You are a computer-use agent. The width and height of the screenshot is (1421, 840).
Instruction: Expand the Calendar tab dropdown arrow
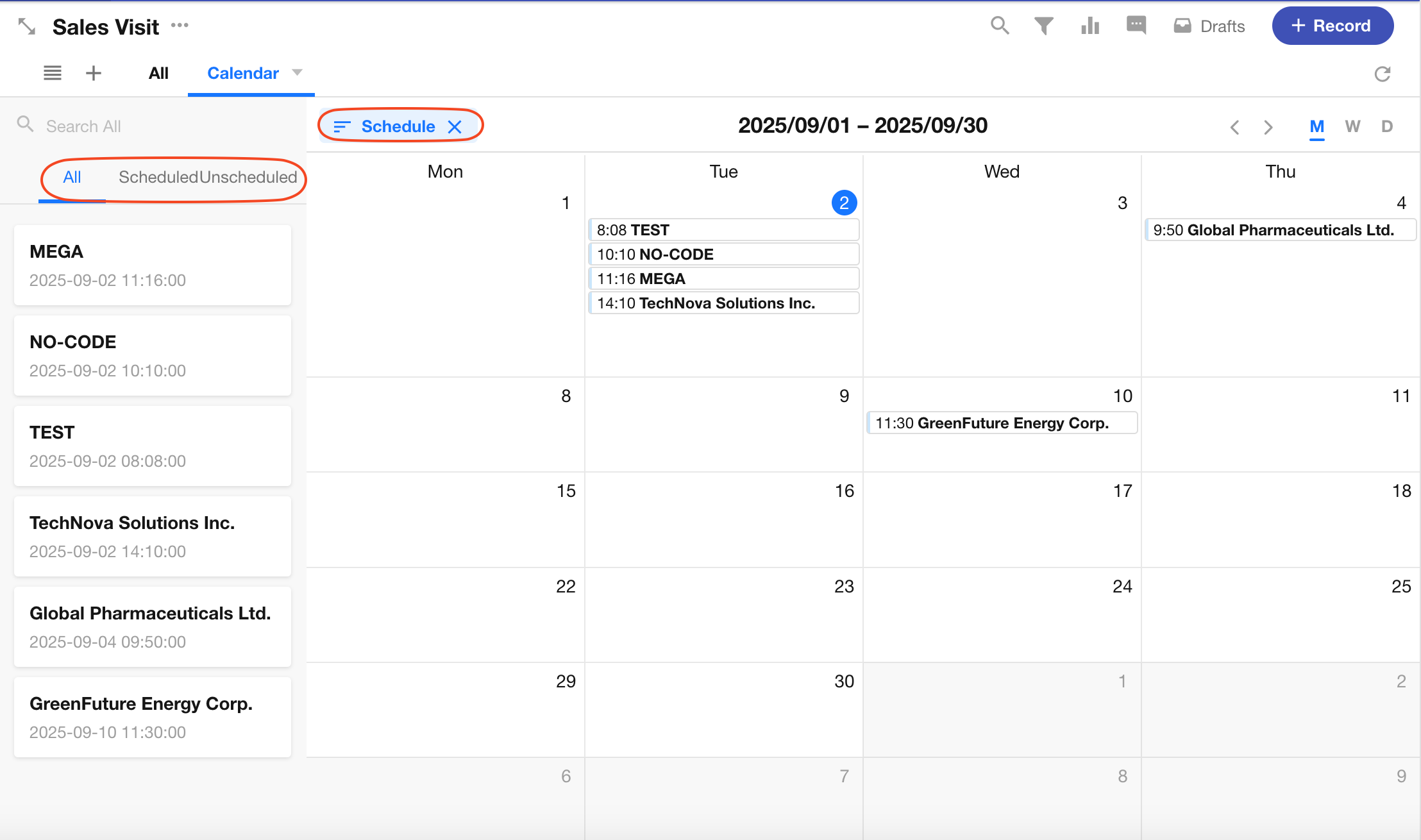coord(297,72)
